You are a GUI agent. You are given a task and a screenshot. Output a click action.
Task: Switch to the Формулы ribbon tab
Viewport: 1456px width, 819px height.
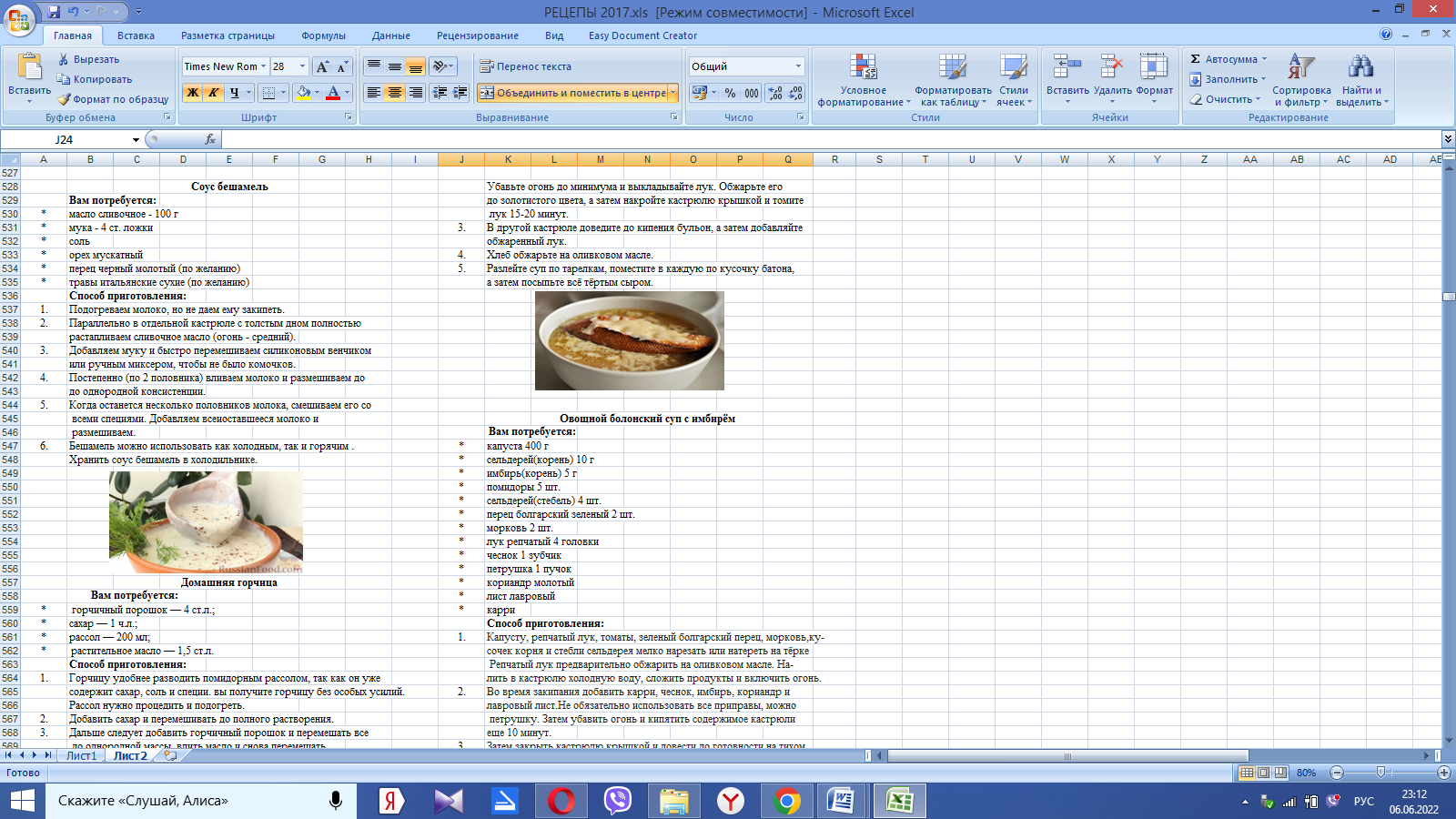(323, 35)
